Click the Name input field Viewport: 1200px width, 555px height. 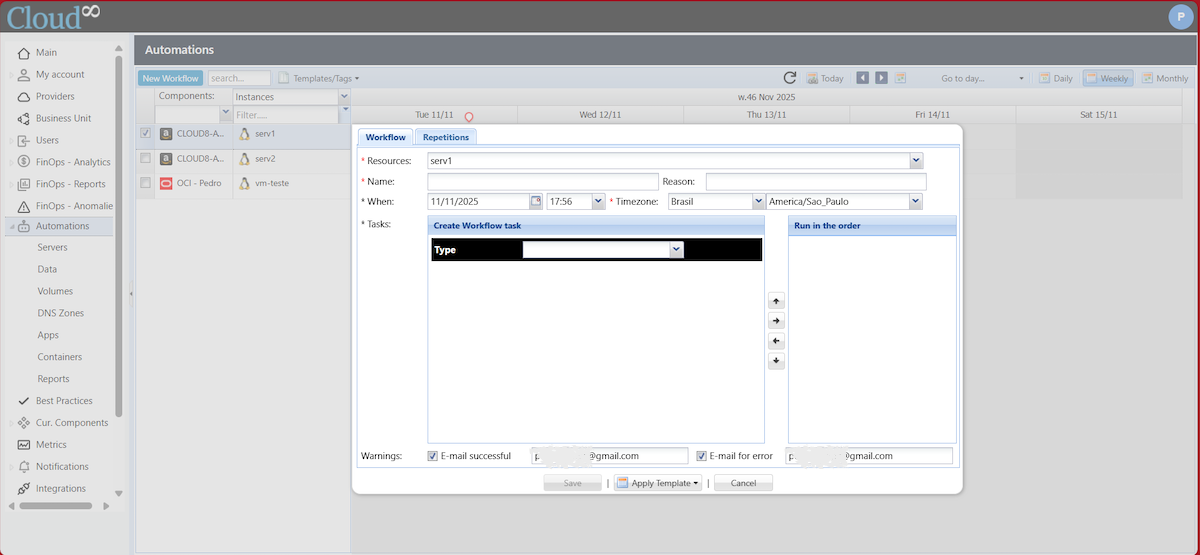(x=543, y=181)
